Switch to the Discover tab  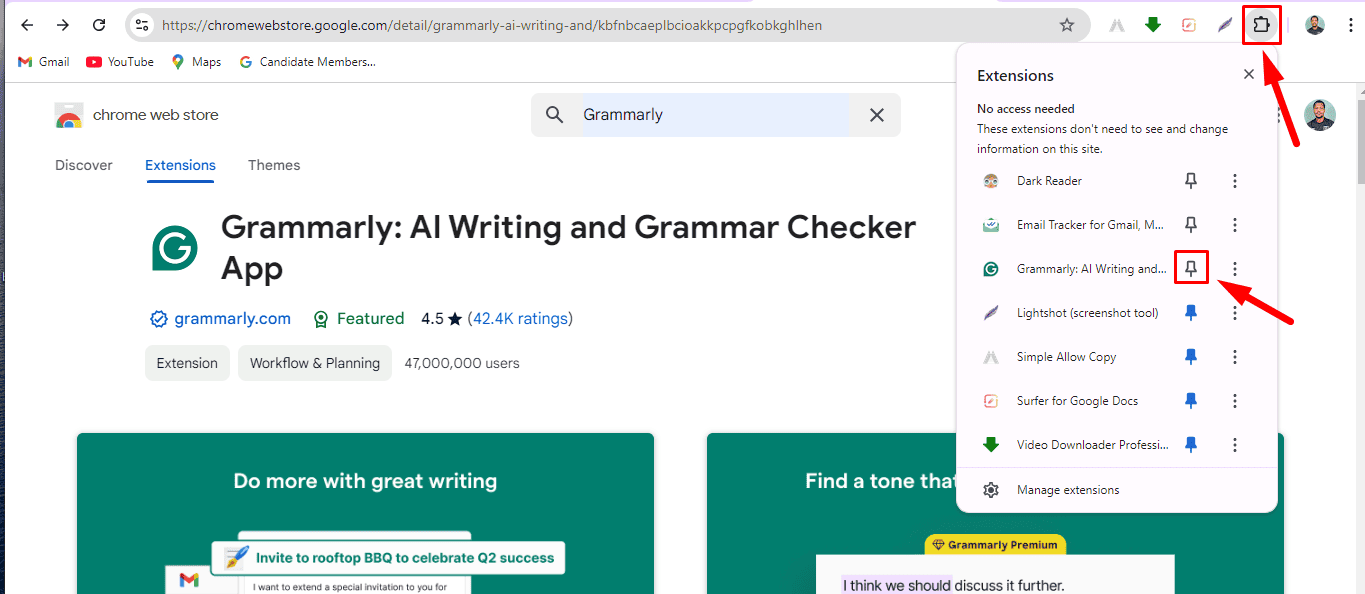click(84, 165)
